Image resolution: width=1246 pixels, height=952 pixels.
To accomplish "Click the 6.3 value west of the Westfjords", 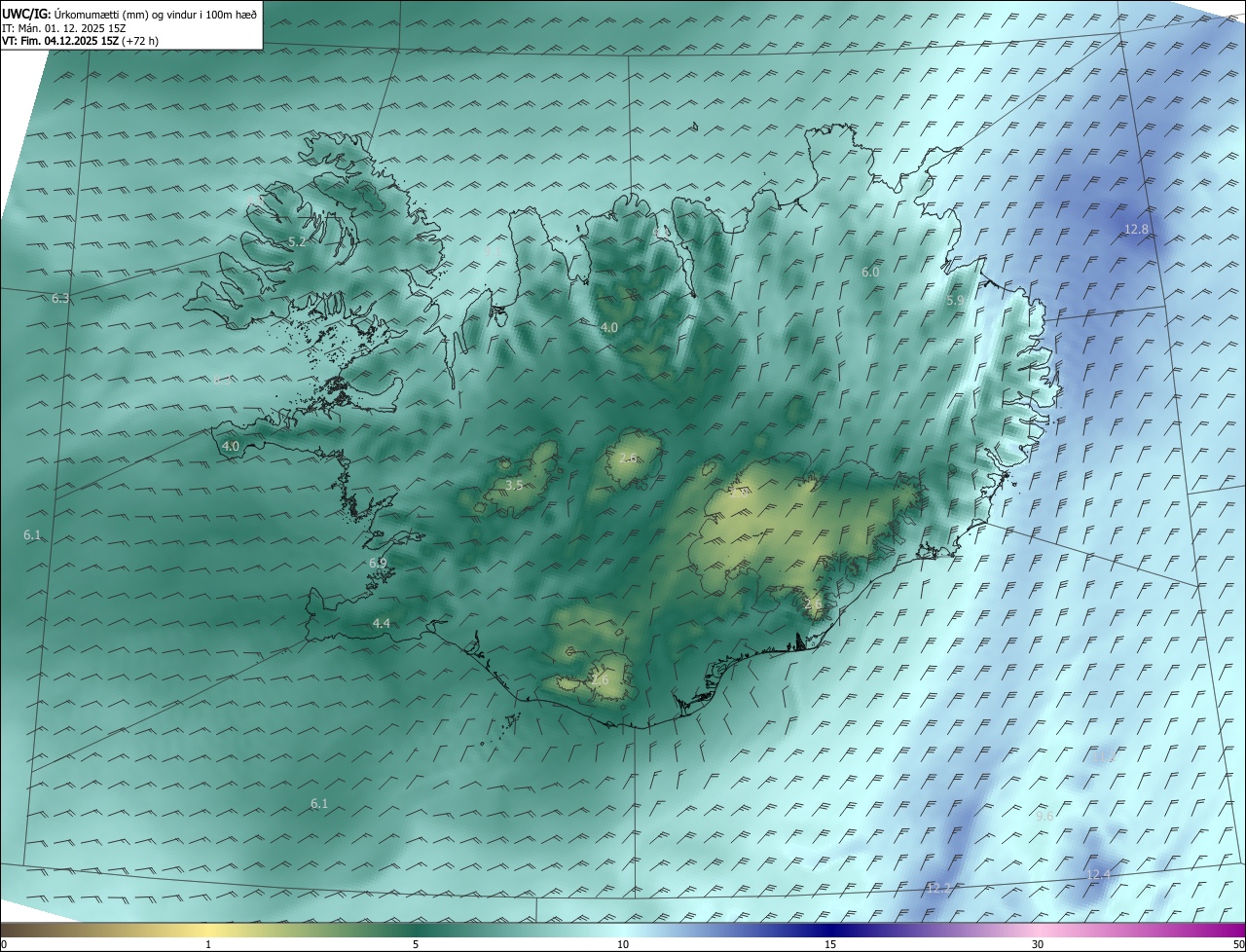I will pos(60,298).
